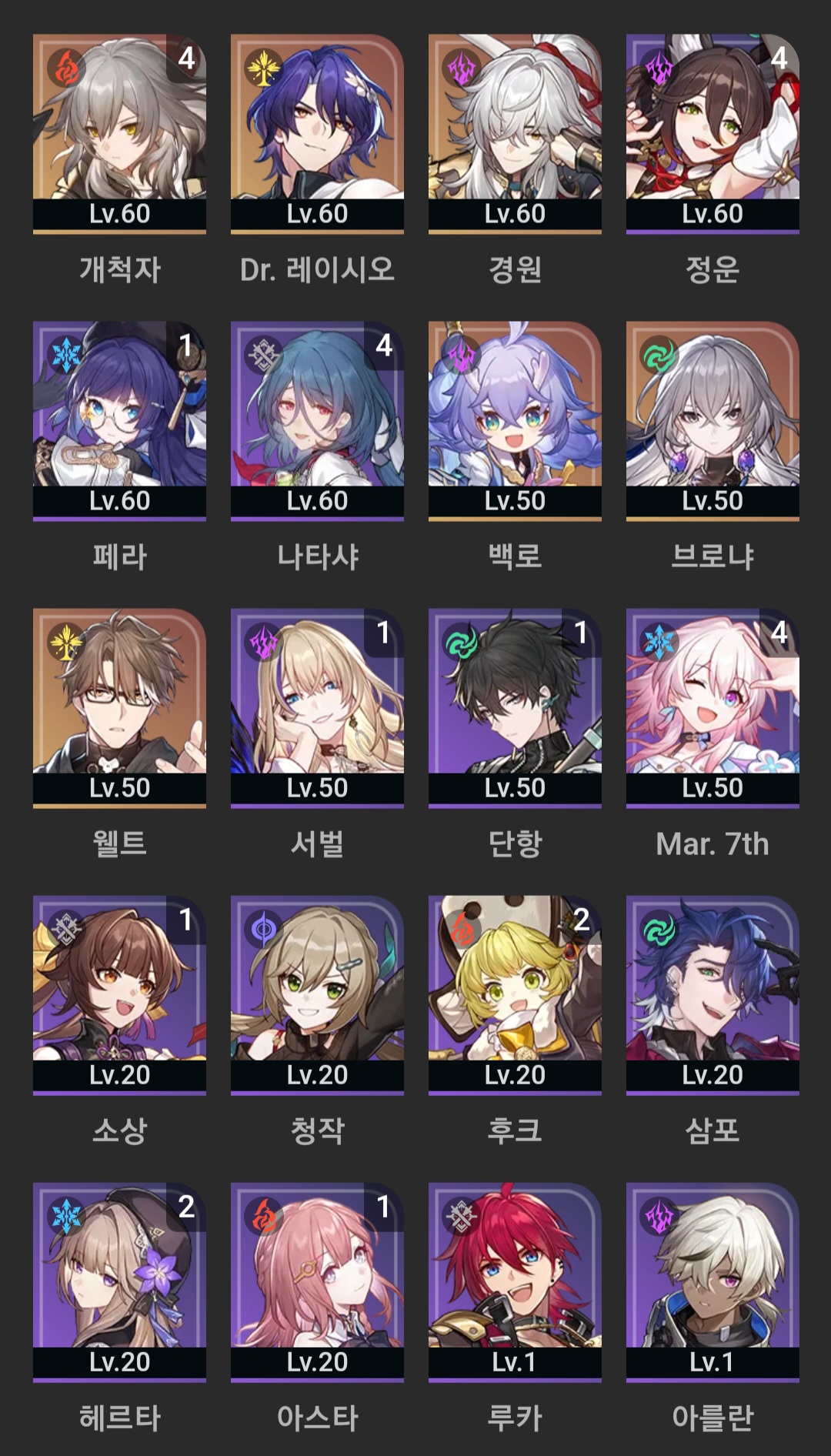Click the Physical element icon on 루카
Image resolution: width=831 pixels, height=1456 pixels.
click(x=462, y=1216)
